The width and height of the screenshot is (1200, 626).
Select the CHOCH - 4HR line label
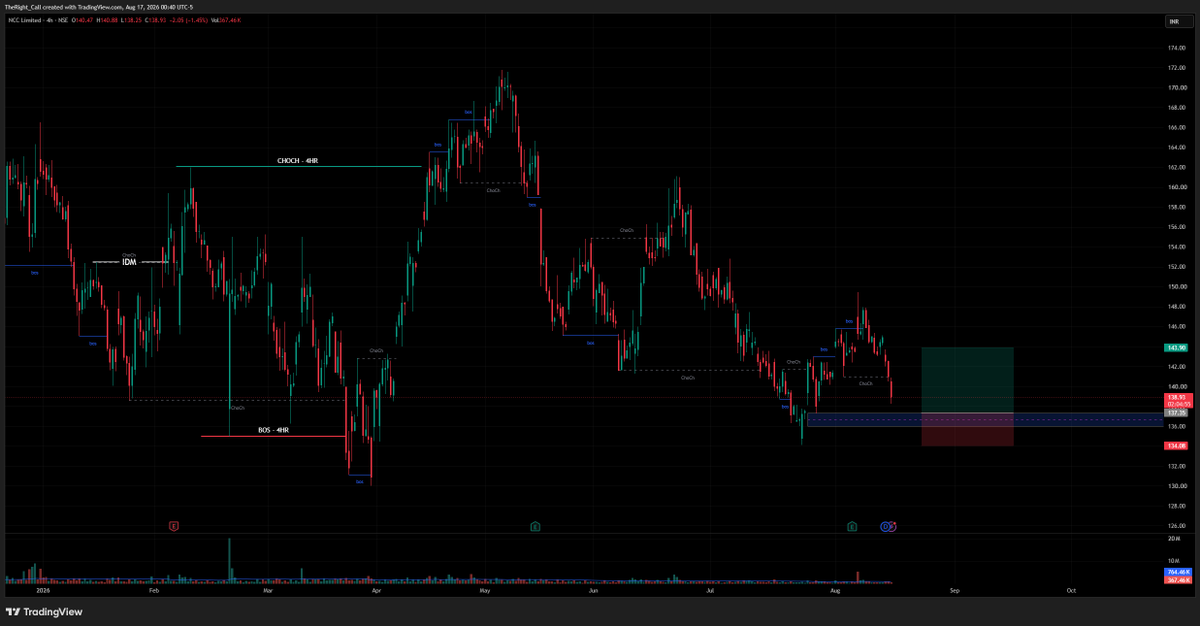pyautogui.click(x=298, y=161)
